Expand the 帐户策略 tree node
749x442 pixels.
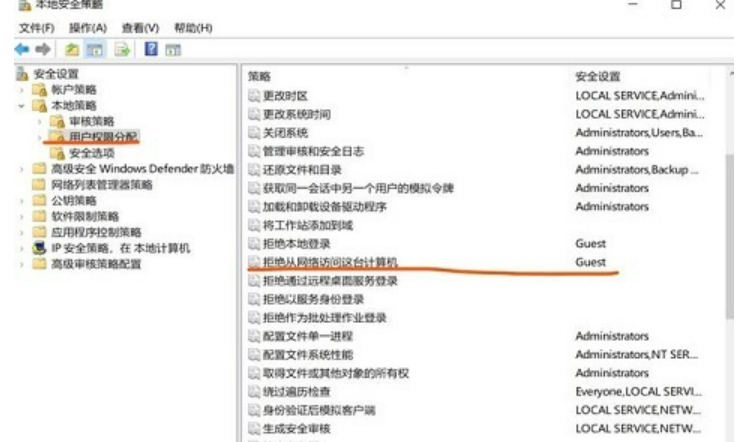pyautogui.click(x=22, y=90)
